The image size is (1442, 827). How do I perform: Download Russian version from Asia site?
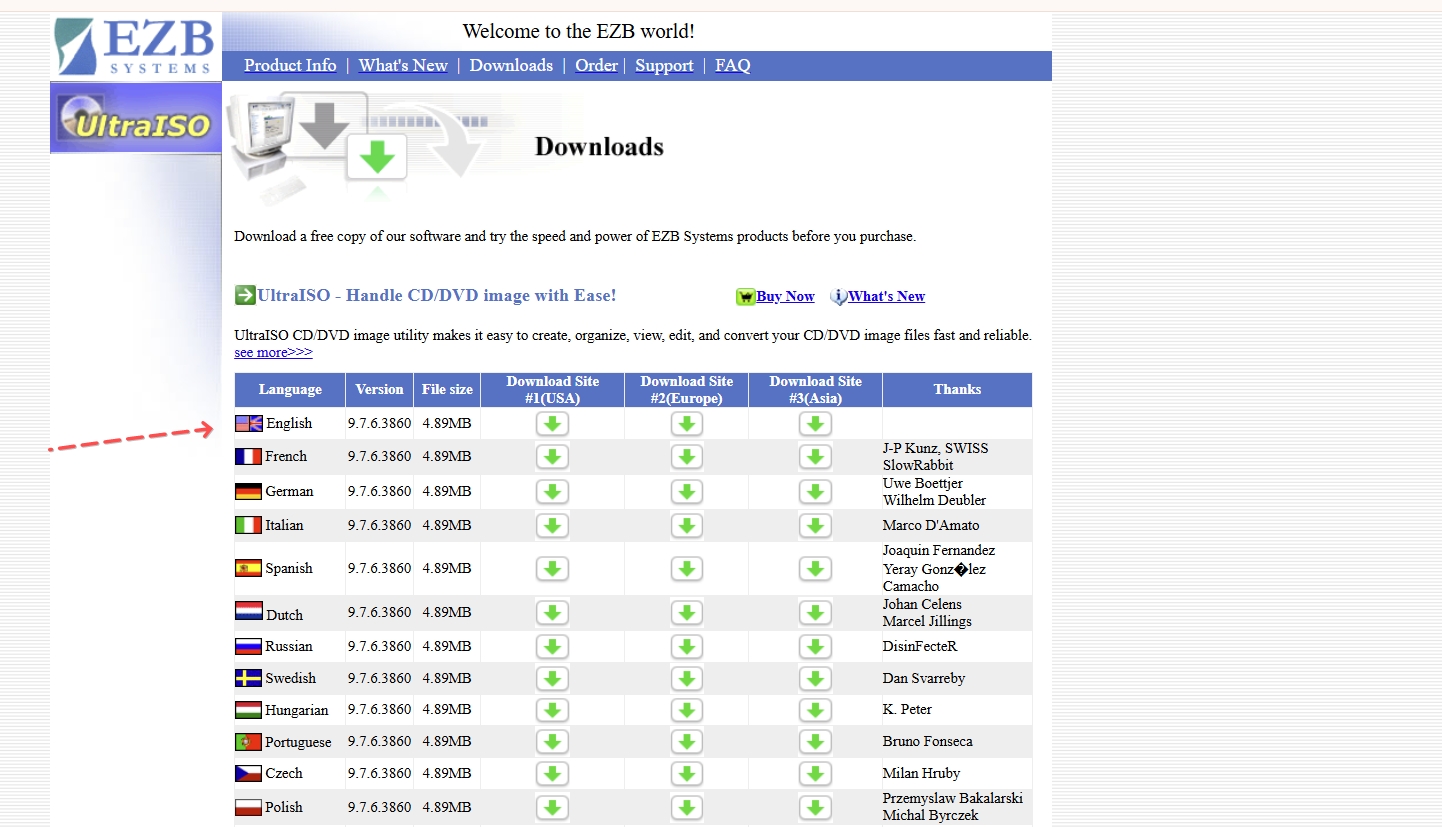(x=815, y=647)
